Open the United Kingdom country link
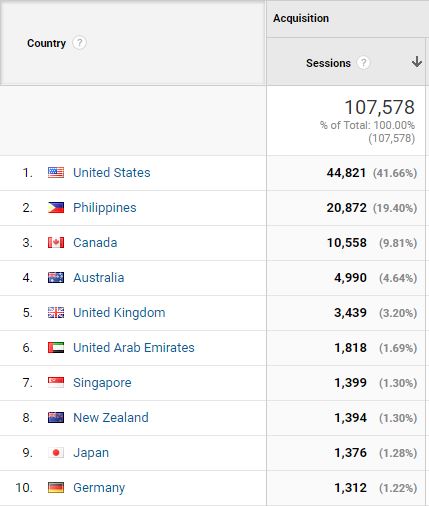The image size is (429, 506). coord(119,313)
